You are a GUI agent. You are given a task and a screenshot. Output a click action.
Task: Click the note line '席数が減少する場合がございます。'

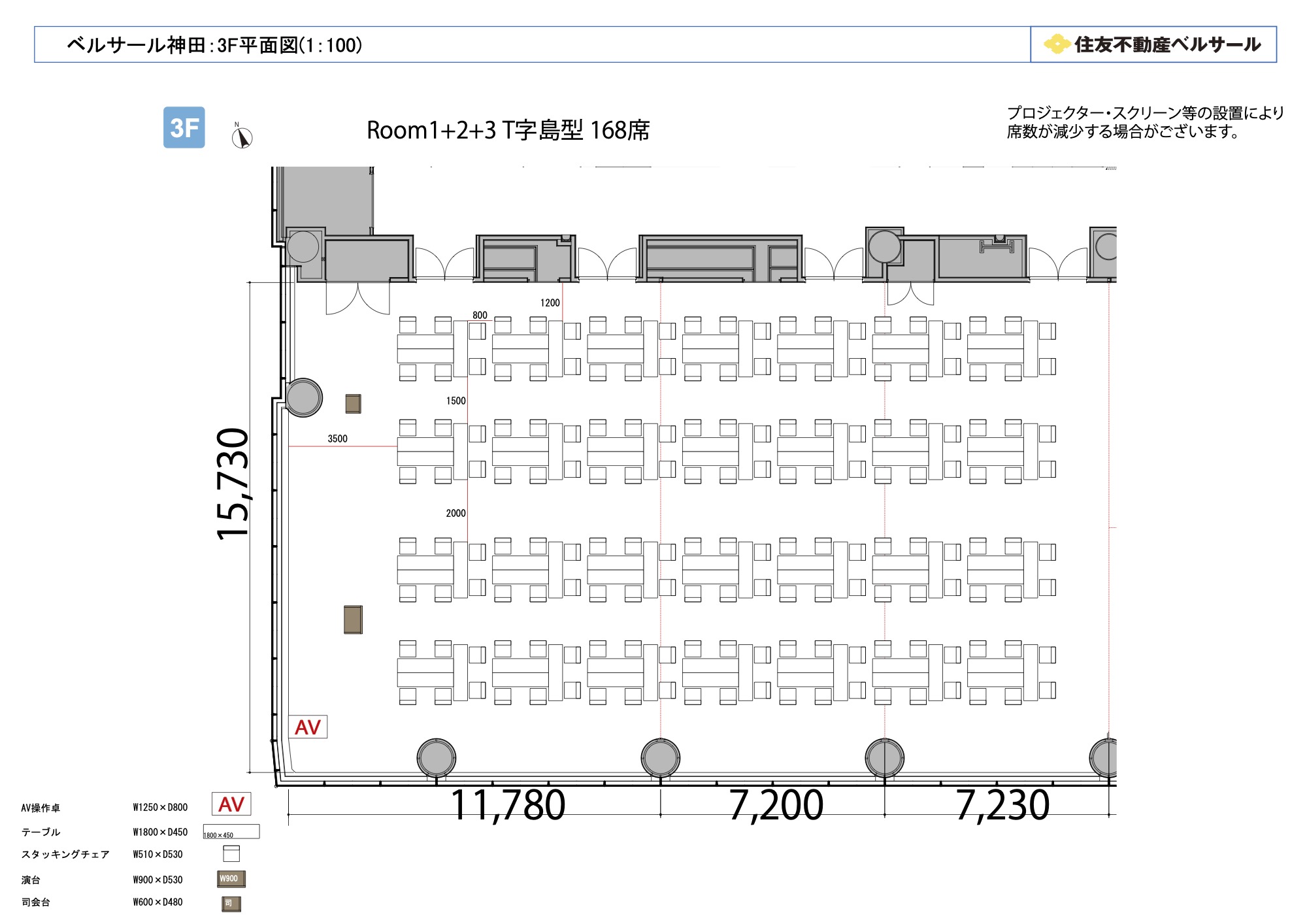coord(1123,131)
